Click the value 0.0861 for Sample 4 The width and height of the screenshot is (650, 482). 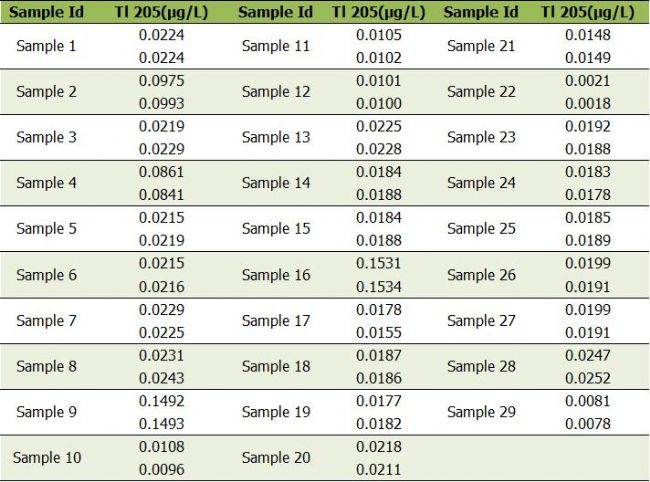(162, 172)
